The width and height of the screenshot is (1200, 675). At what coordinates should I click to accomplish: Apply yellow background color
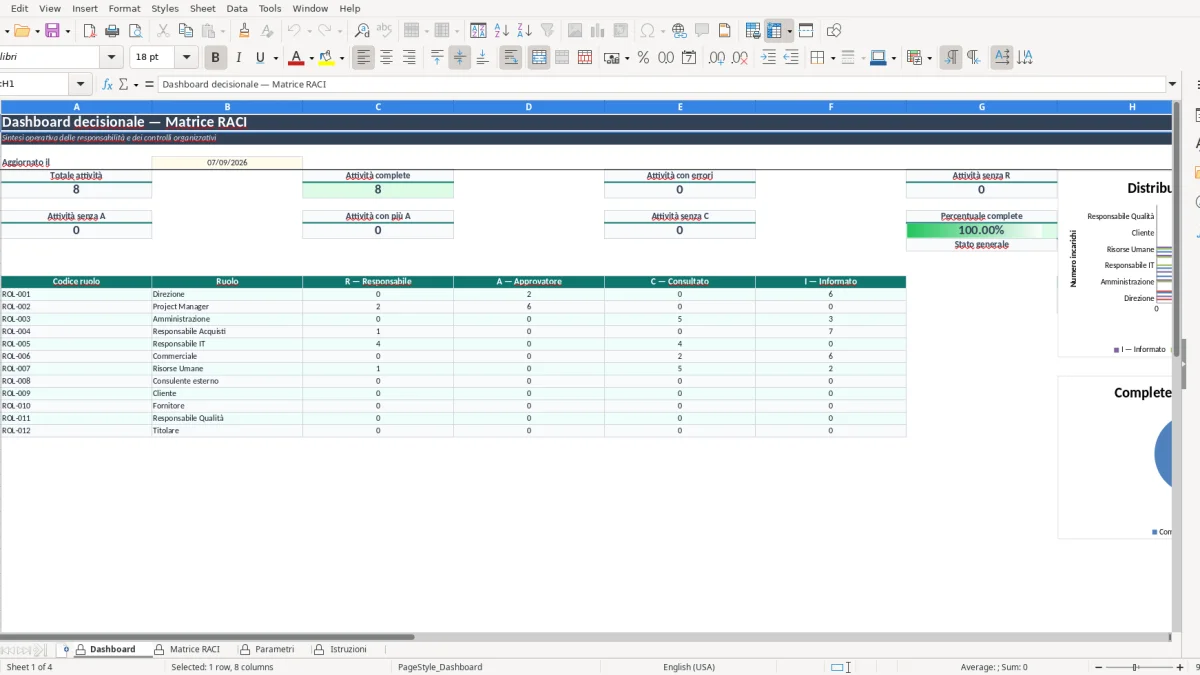[x=327, y=58]
